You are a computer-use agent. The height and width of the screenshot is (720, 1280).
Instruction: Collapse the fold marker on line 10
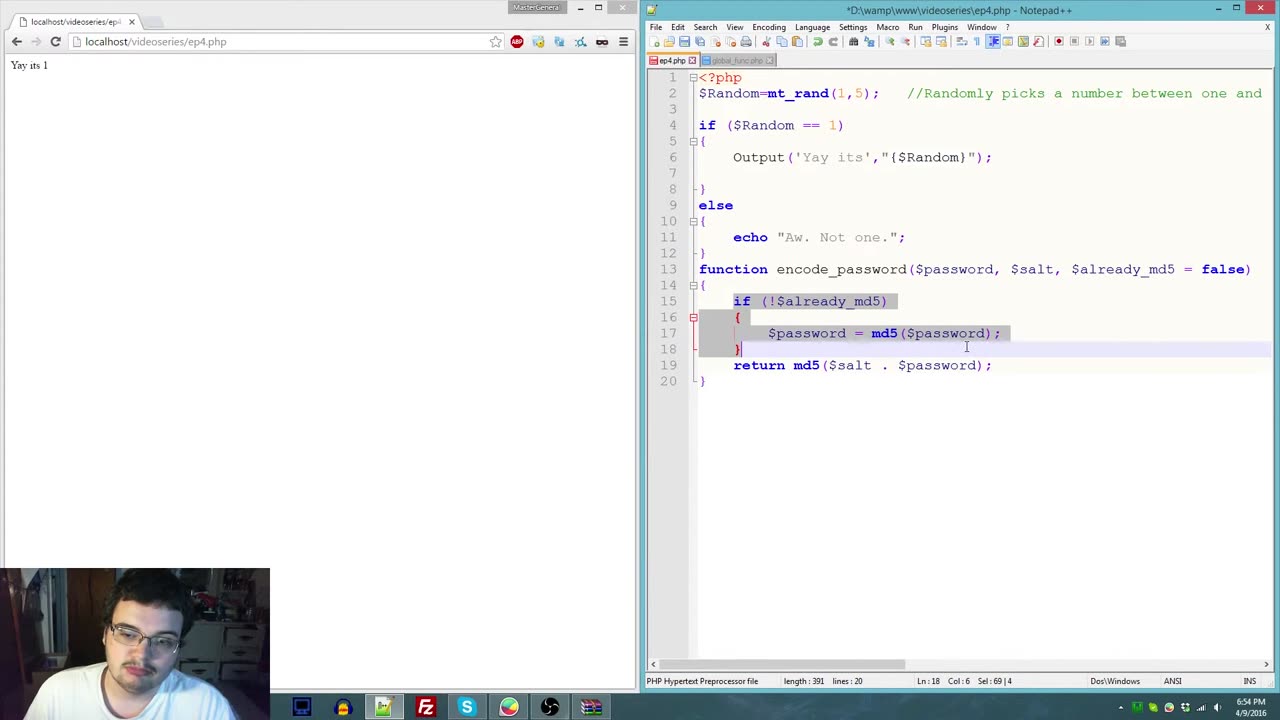[x=693, y=221]
